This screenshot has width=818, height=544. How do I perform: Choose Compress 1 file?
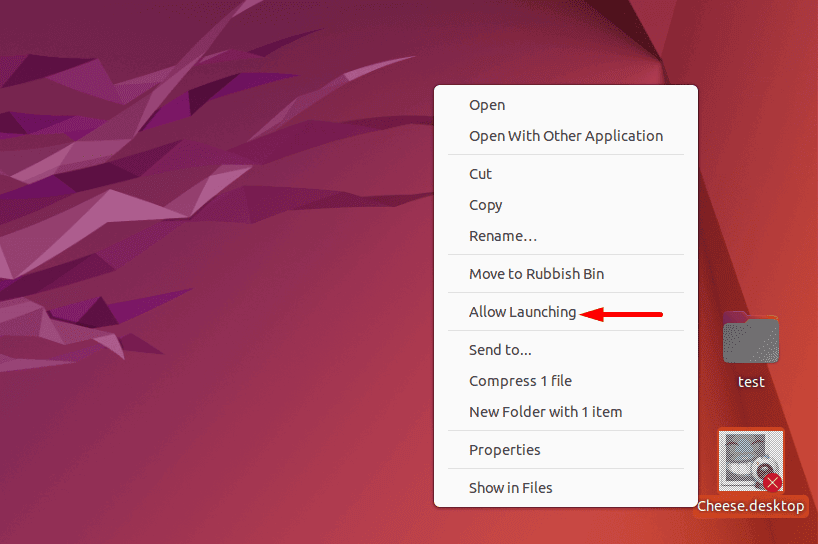520,381
